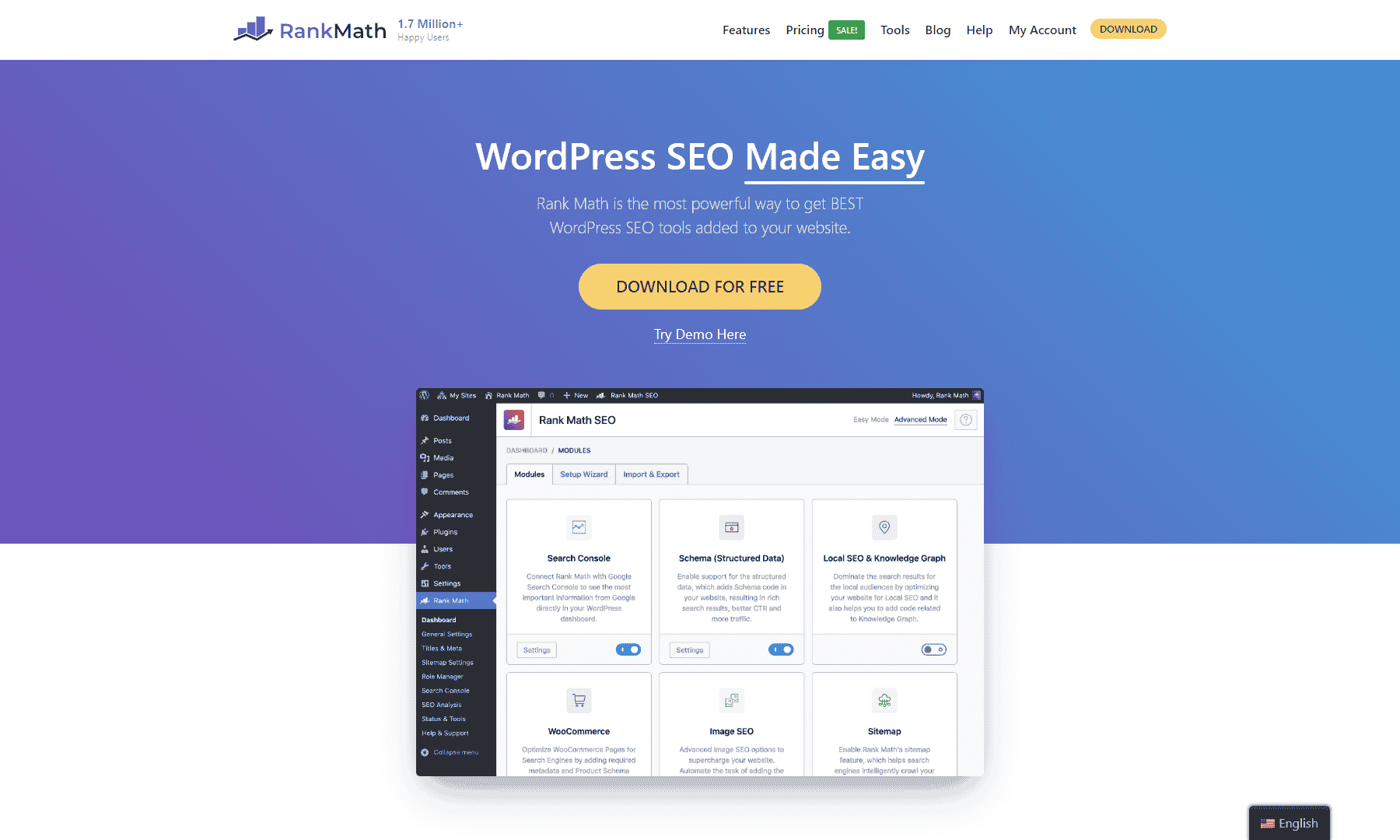Open the Import & Export tab
Screen dimensions: 1400x840
coord(651,474)
